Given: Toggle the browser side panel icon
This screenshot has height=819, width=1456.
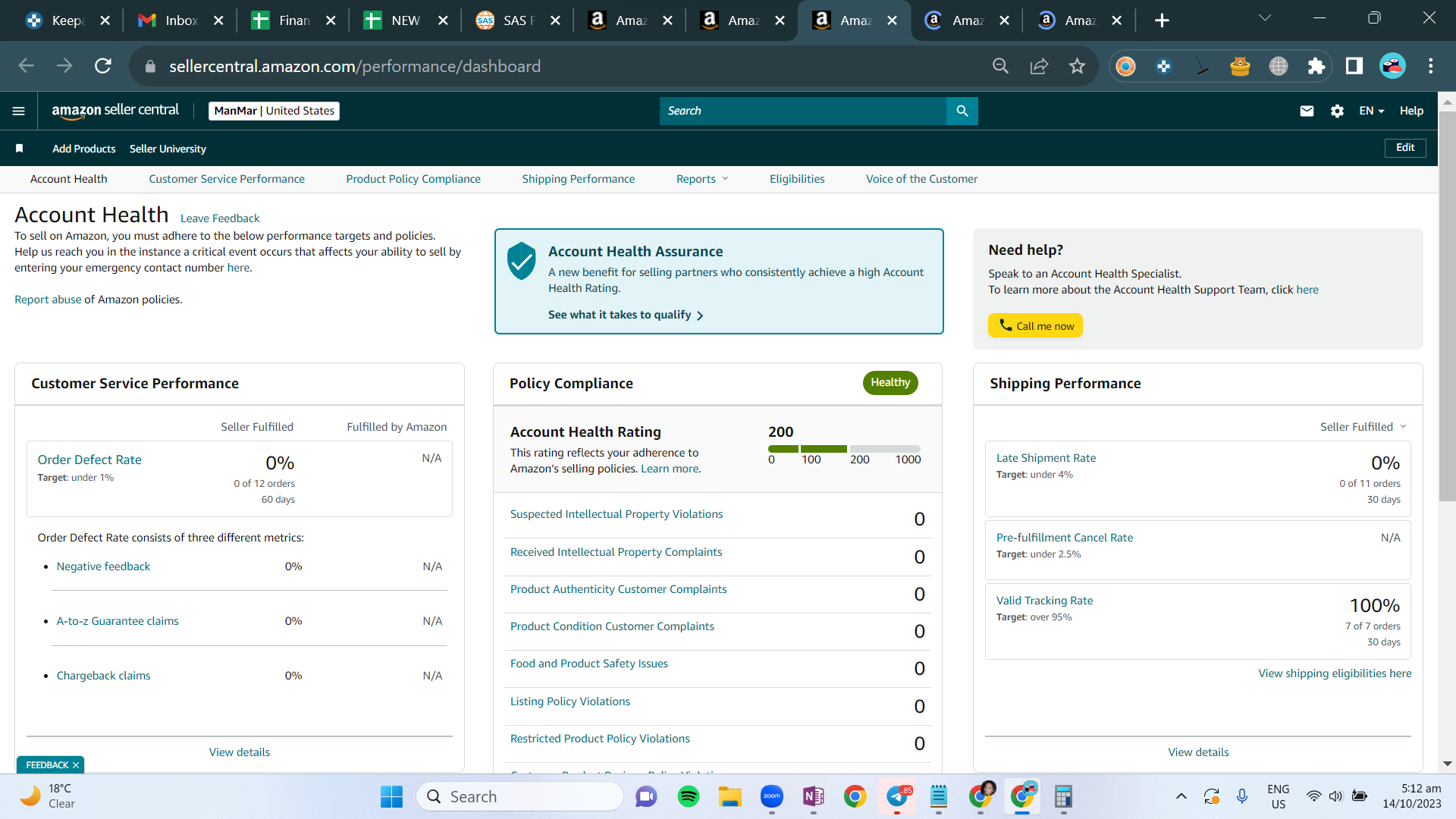Looking at the screenshot, I should point(1354,66).
